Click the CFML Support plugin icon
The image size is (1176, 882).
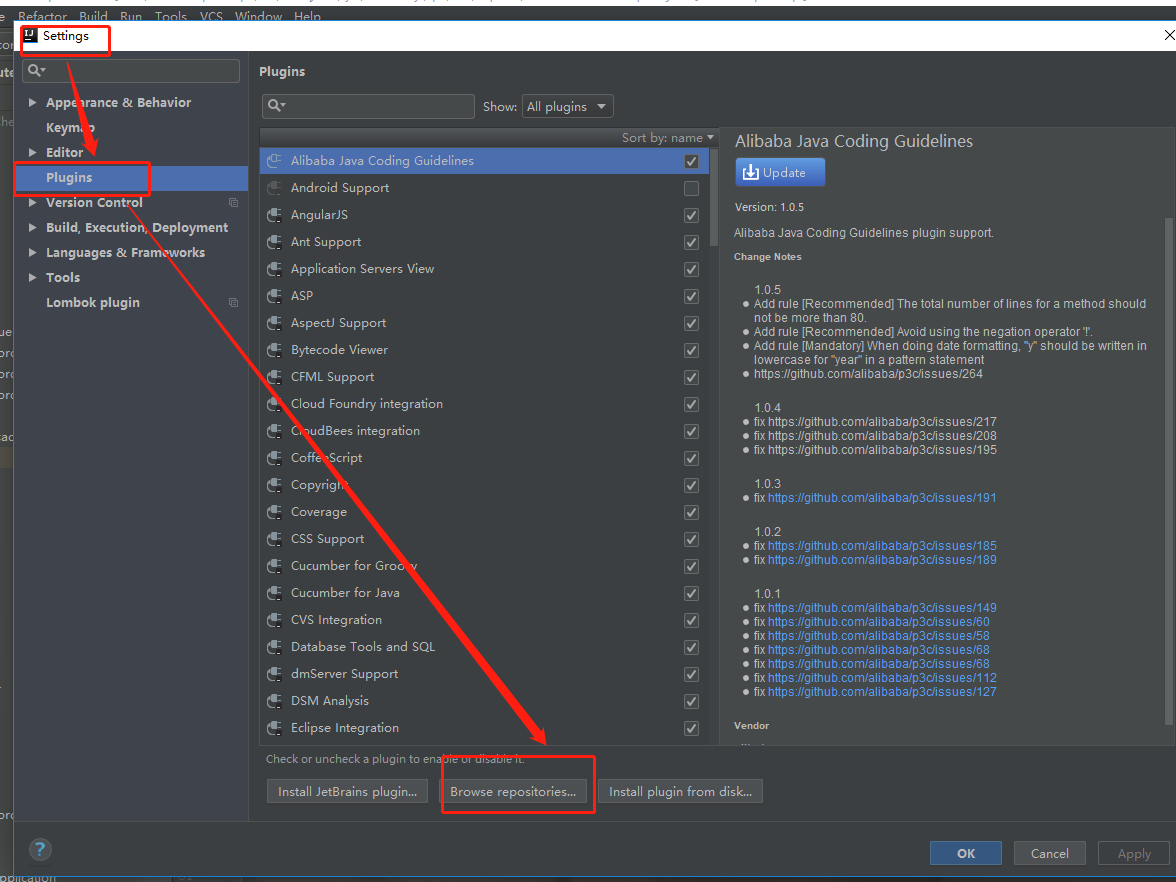point(274,376)
